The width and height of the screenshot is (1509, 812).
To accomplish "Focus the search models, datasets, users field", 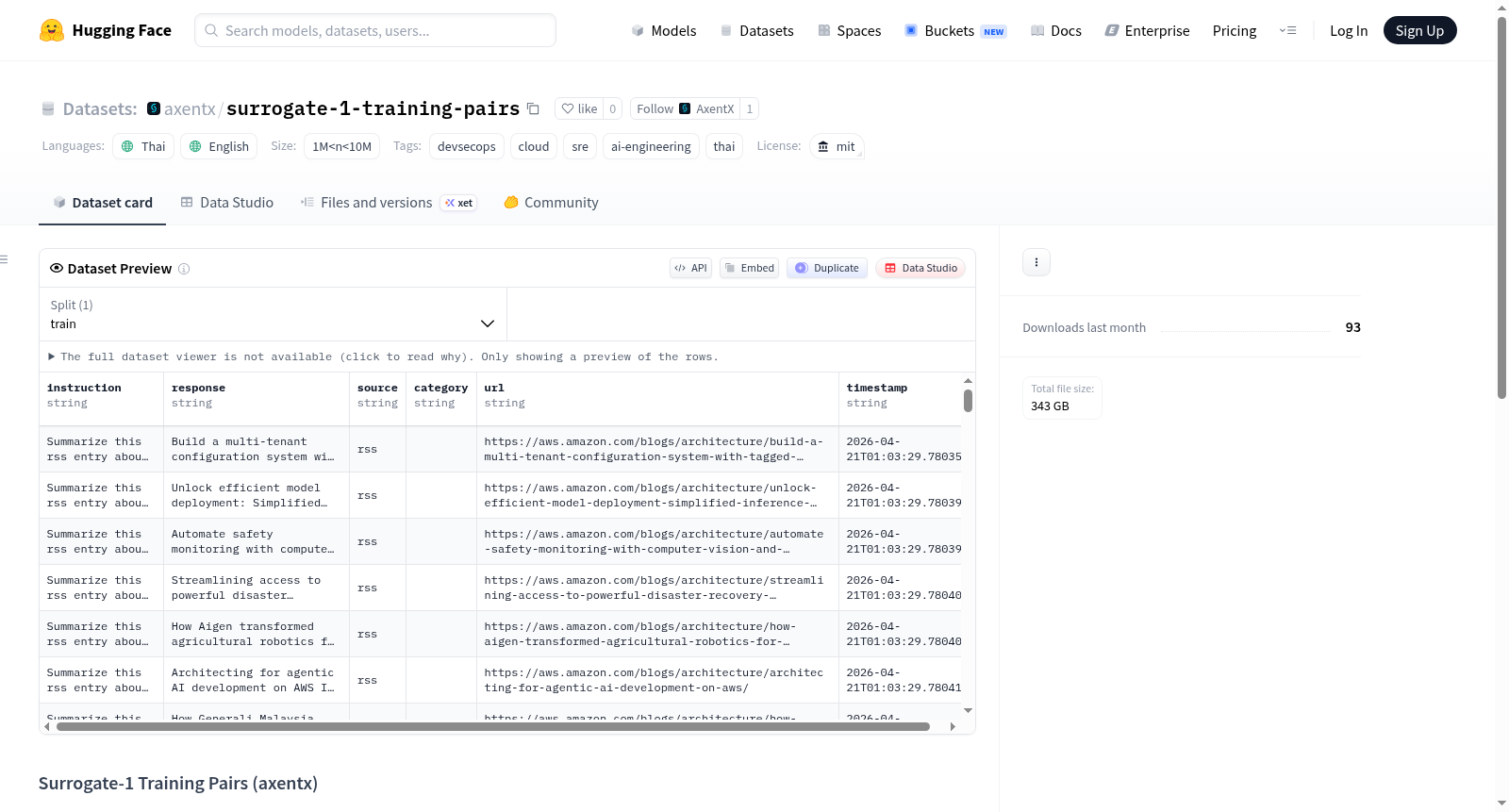I will (375, 30).
